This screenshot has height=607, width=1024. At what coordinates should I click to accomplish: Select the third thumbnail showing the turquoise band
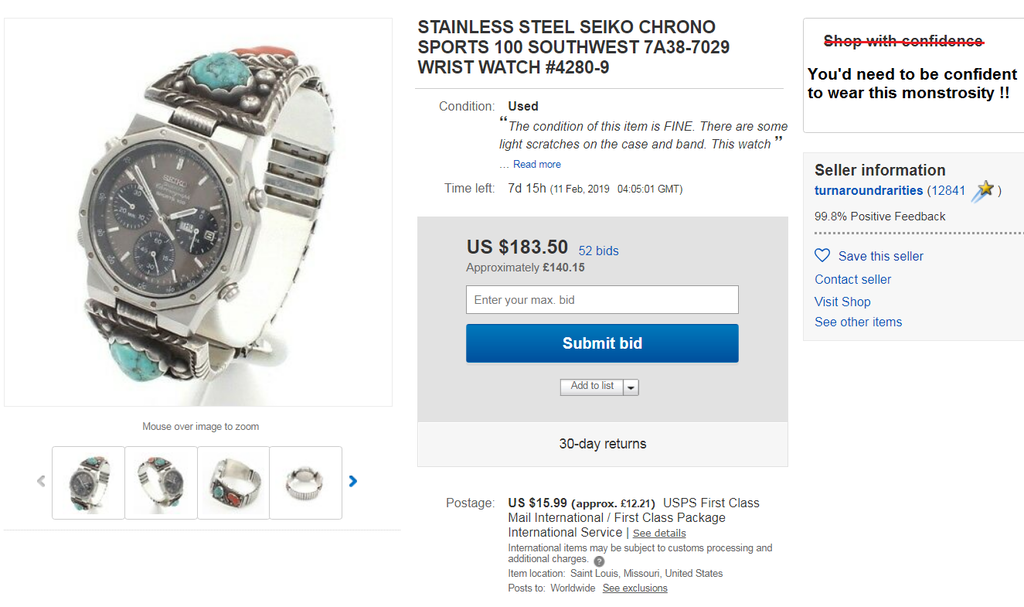click(234, 482)
